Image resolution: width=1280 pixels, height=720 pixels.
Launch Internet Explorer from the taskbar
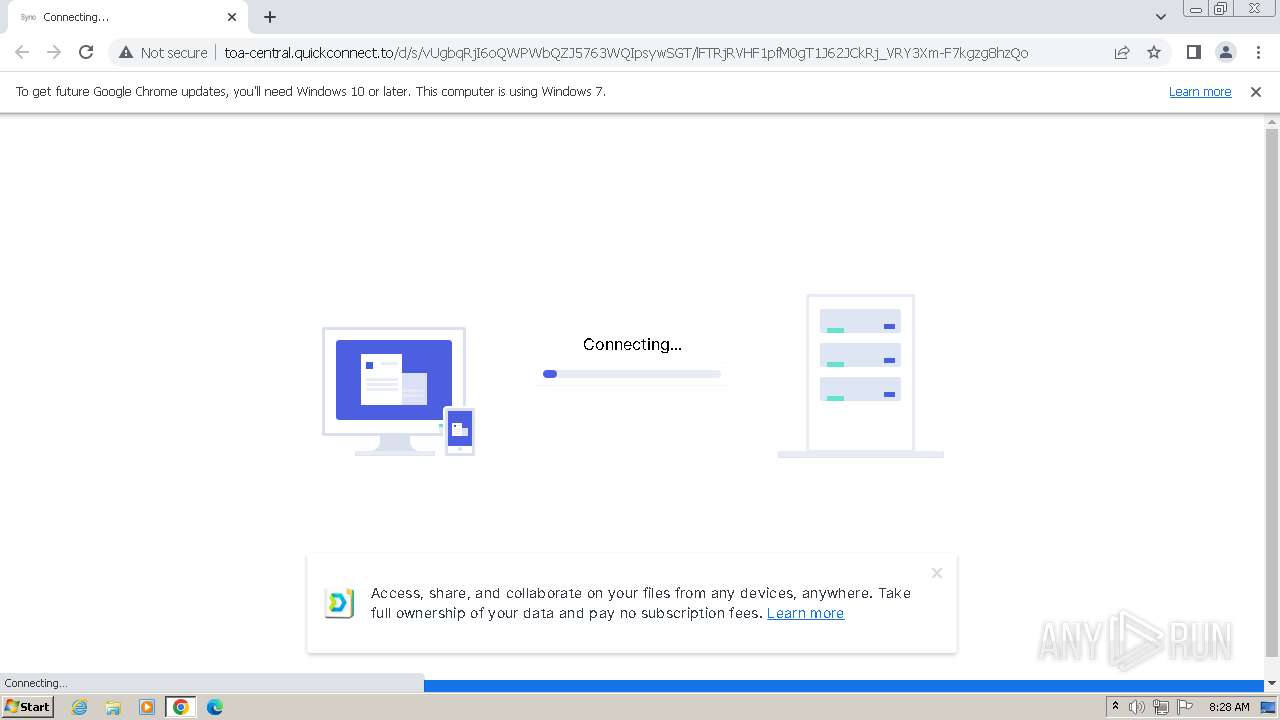(x=79, y=707)
